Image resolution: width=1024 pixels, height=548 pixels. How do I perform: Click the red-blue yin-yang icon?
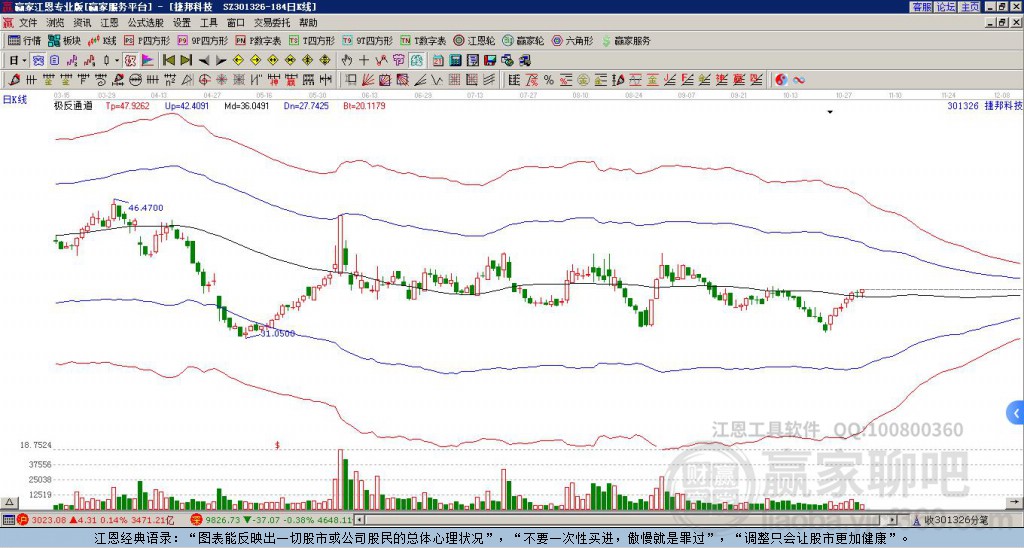pyautogui.click(x=781, y=80)
